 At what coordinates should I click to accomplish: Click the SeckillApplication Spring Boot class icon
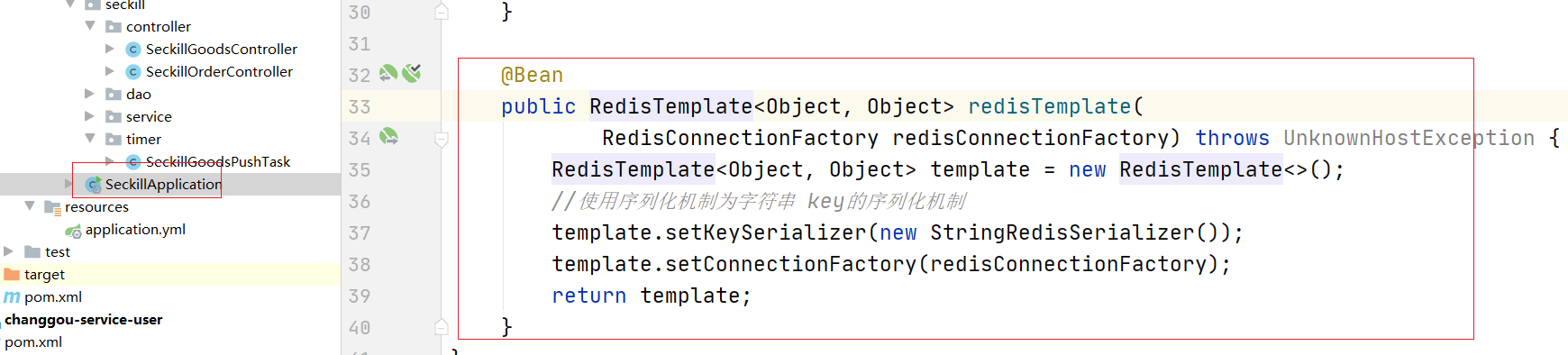[93, 185]
